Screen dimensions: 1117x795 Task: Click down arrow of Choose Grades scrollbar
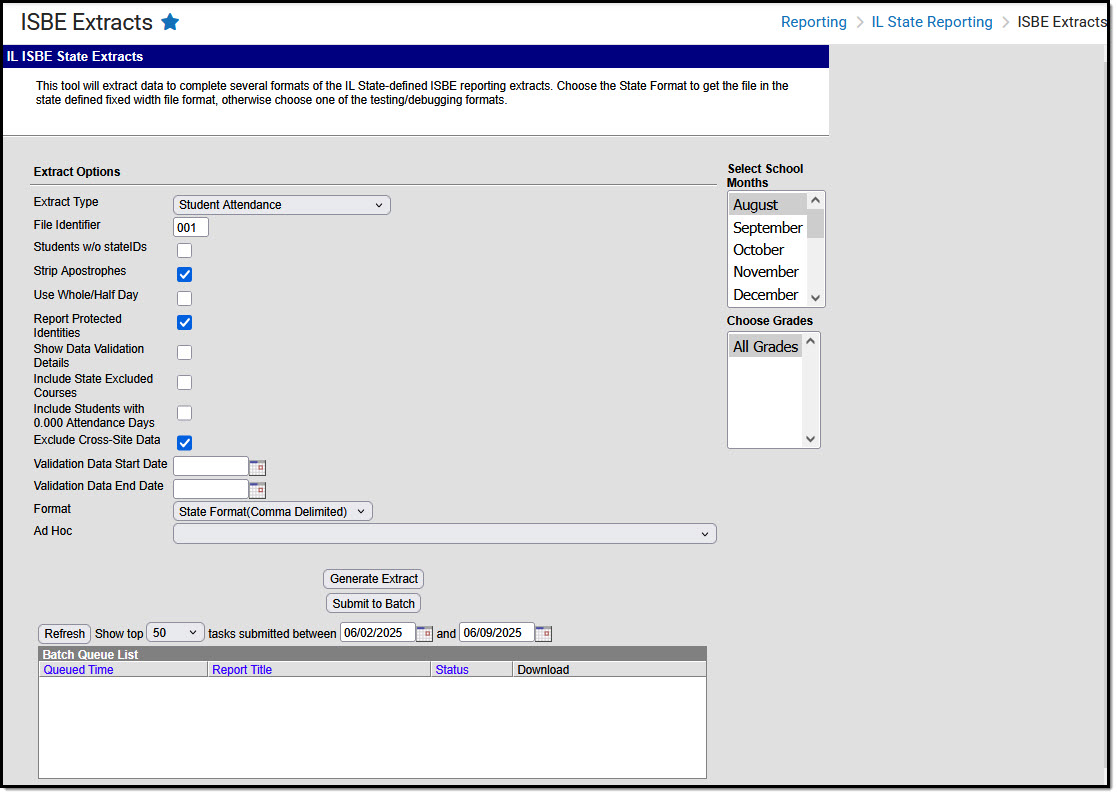(x=810, y=439)
